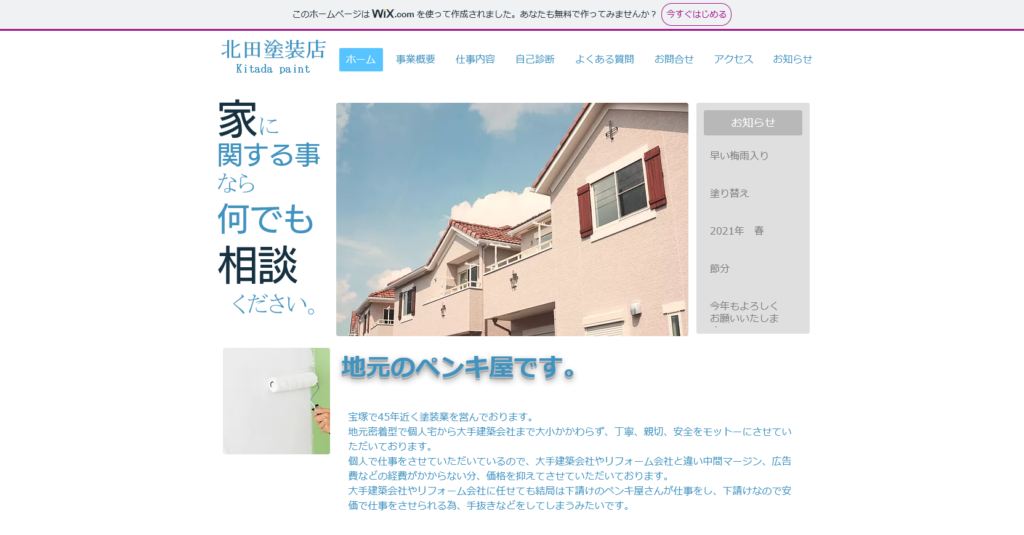
Task: Open the 自己診断 menu item
Action: [534, 59]
